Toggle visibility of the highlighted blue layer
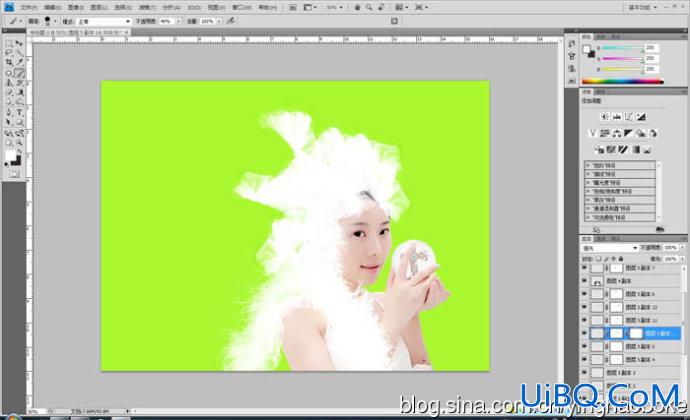The image size is (690, 420). click(x=584, y=333)
